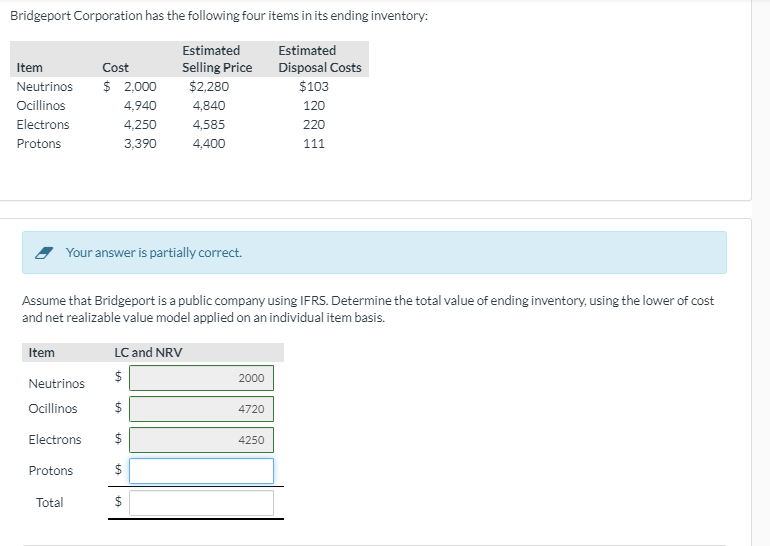The image size is (770, 546).
Task: Click Electrons cost value 4,250
Action: tap(140, 125)
